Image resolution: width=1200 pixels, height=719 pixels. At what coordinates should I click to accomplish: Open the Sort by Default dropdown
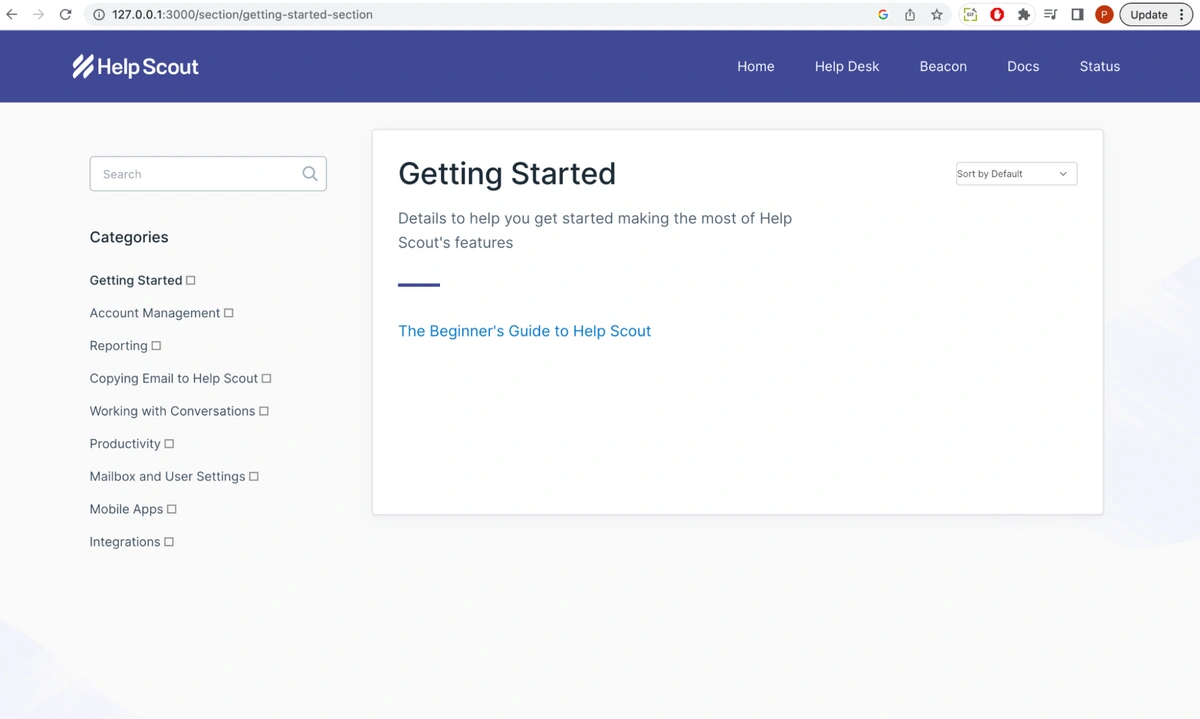(1016, 174)
